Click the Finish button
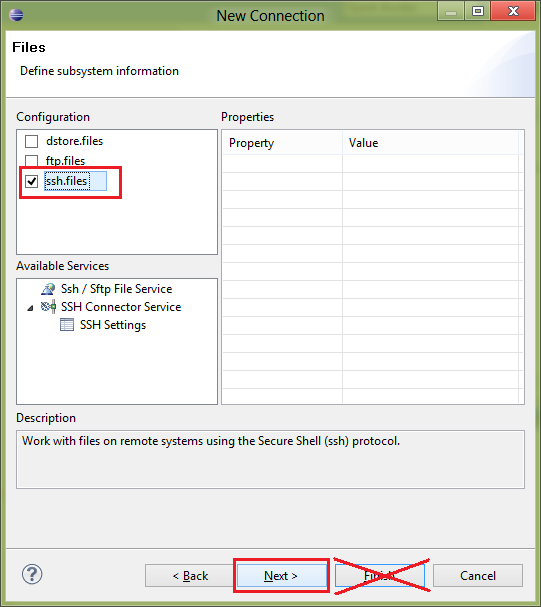 [379, 576]
